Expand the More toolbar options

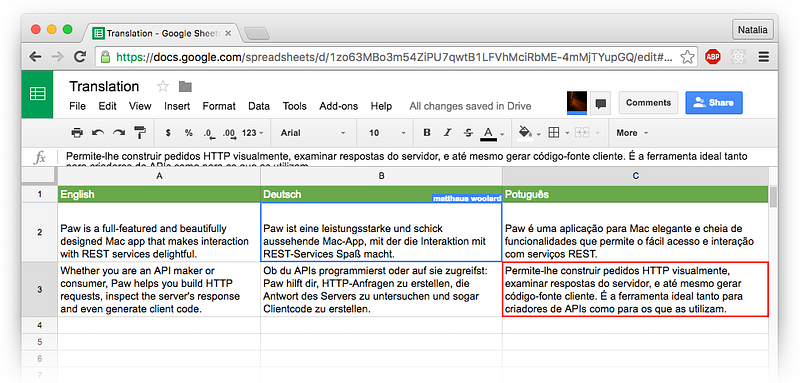point(632,133)
